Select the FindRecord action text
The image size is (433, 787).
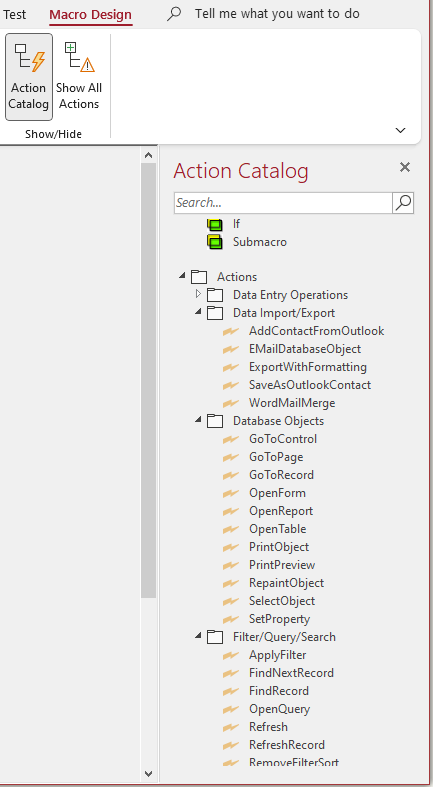279,691
